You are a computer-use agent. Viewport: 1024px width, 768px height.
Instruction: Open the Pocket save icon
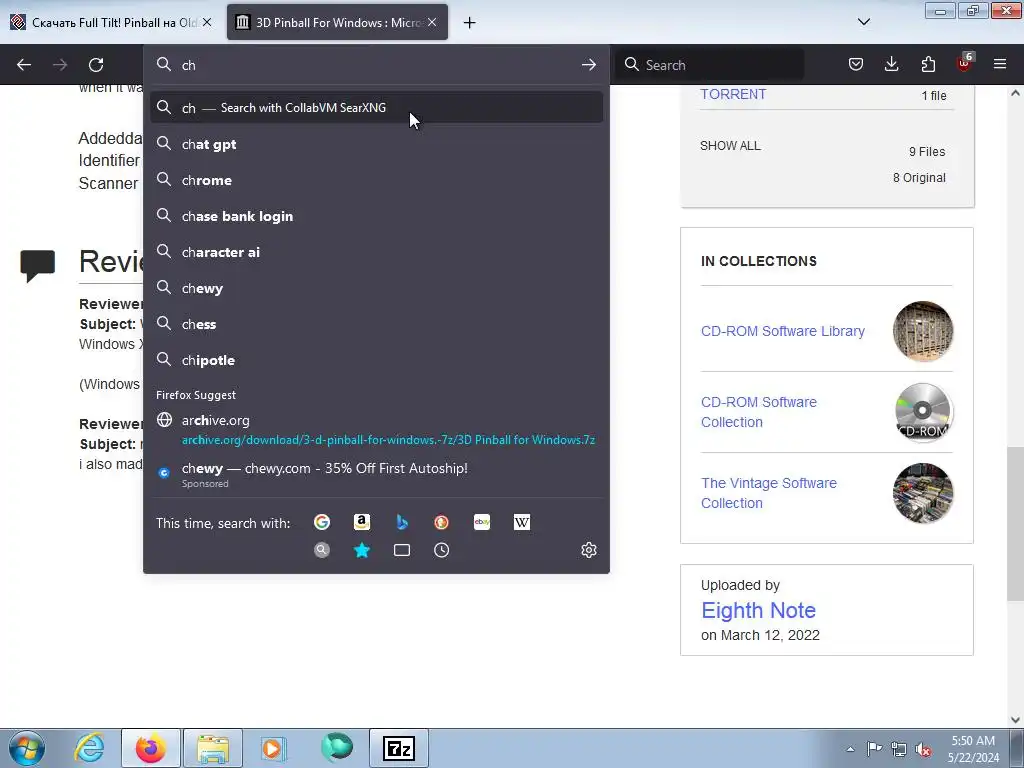pos(856,64)
